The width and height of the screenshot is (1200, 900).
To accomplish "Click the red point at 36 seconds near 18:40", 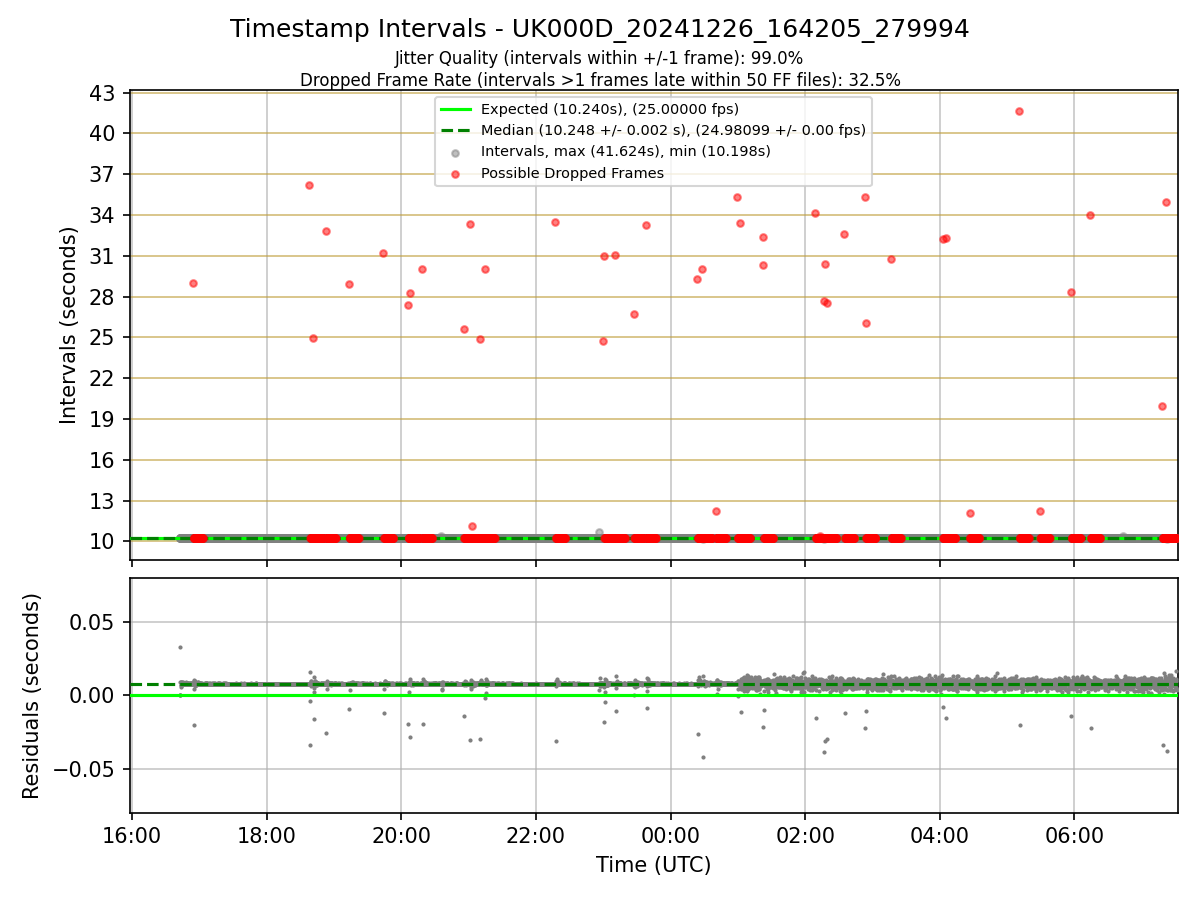I will click(x=309, y=185).
